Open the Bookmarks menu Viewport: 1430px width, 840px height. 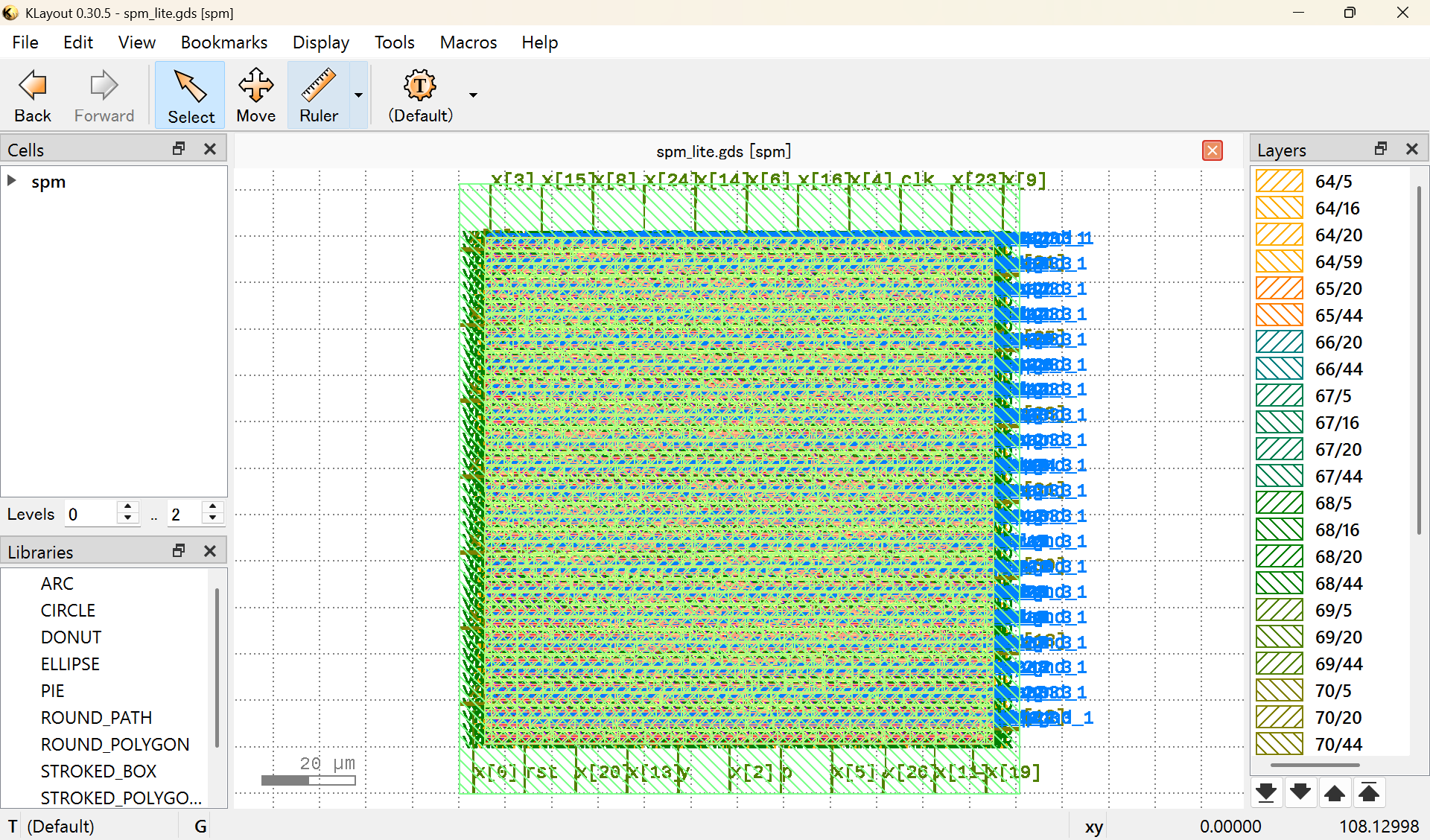[x=223, y=42]
